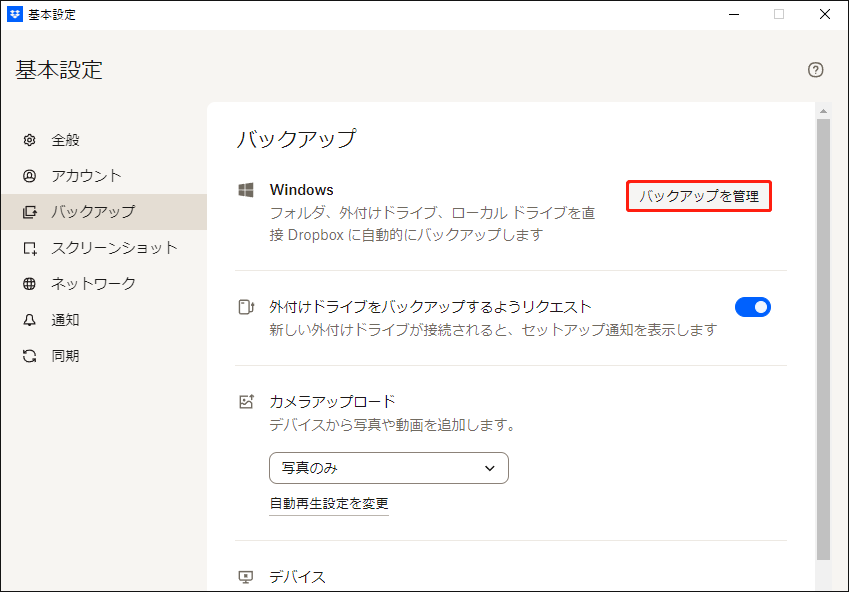
Task: Toggle the external drive backup request switch
Action: [x=753, y=307]
